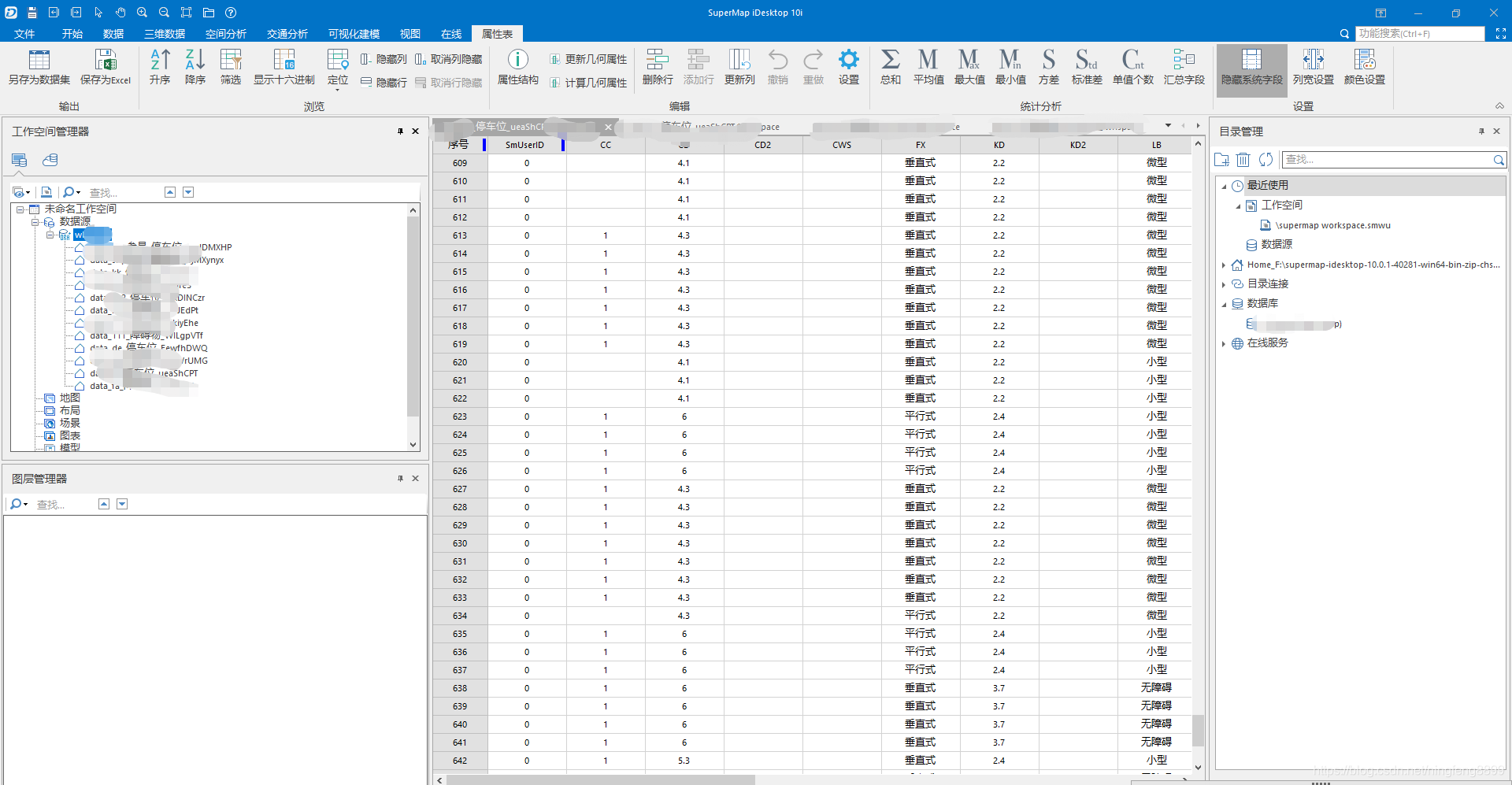Click the 功能搜索 search input field

point(1417,33)
